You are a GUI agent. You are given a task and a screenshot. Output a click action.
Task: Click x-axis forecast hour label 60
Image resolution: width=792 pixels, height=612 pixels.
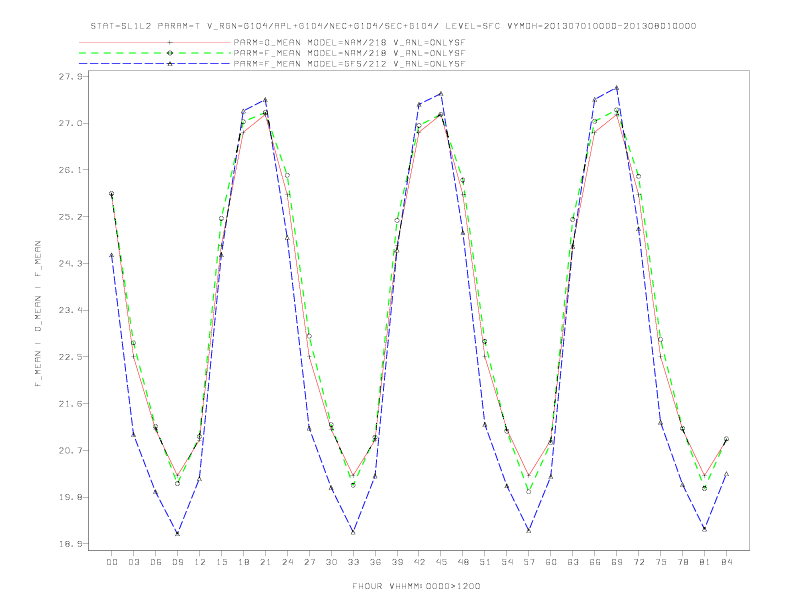[x=551, y=562]
